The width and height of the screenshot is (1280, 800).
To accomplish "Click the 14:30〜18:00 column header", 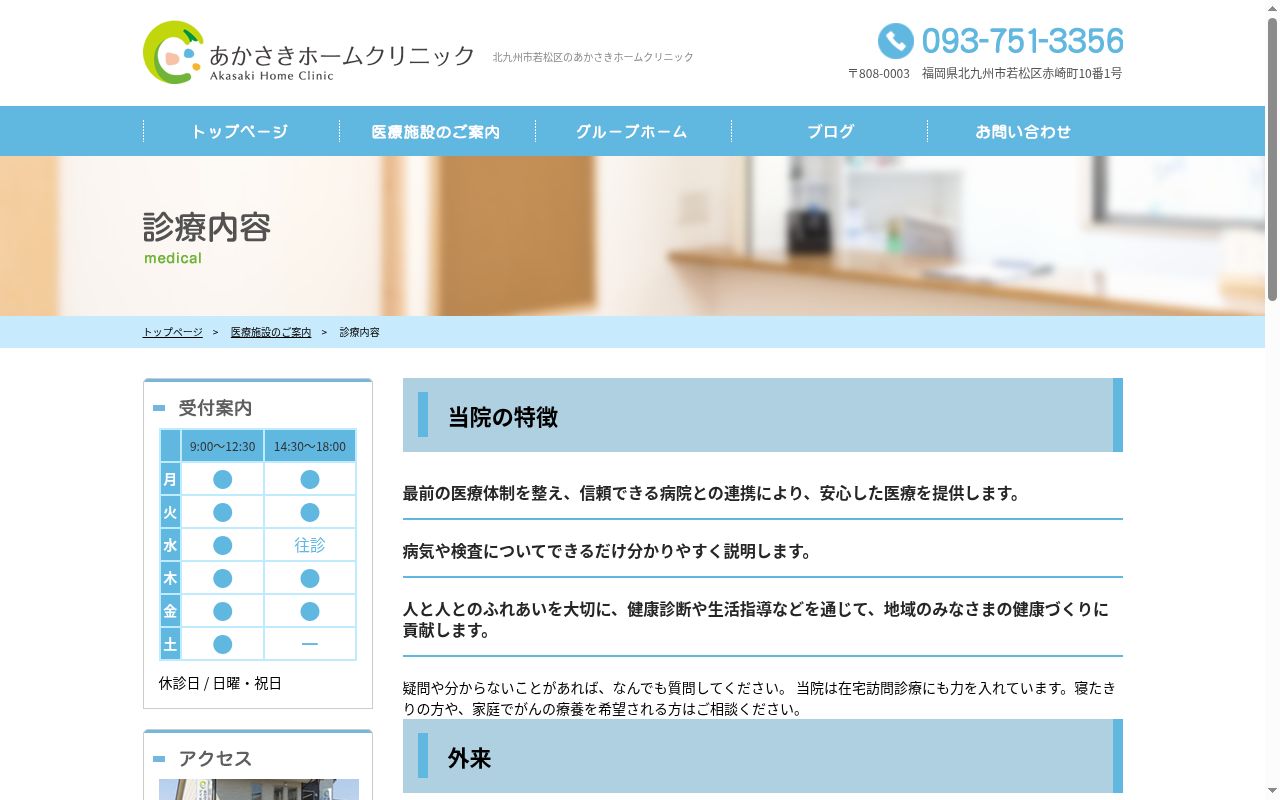I will point(310,446).
